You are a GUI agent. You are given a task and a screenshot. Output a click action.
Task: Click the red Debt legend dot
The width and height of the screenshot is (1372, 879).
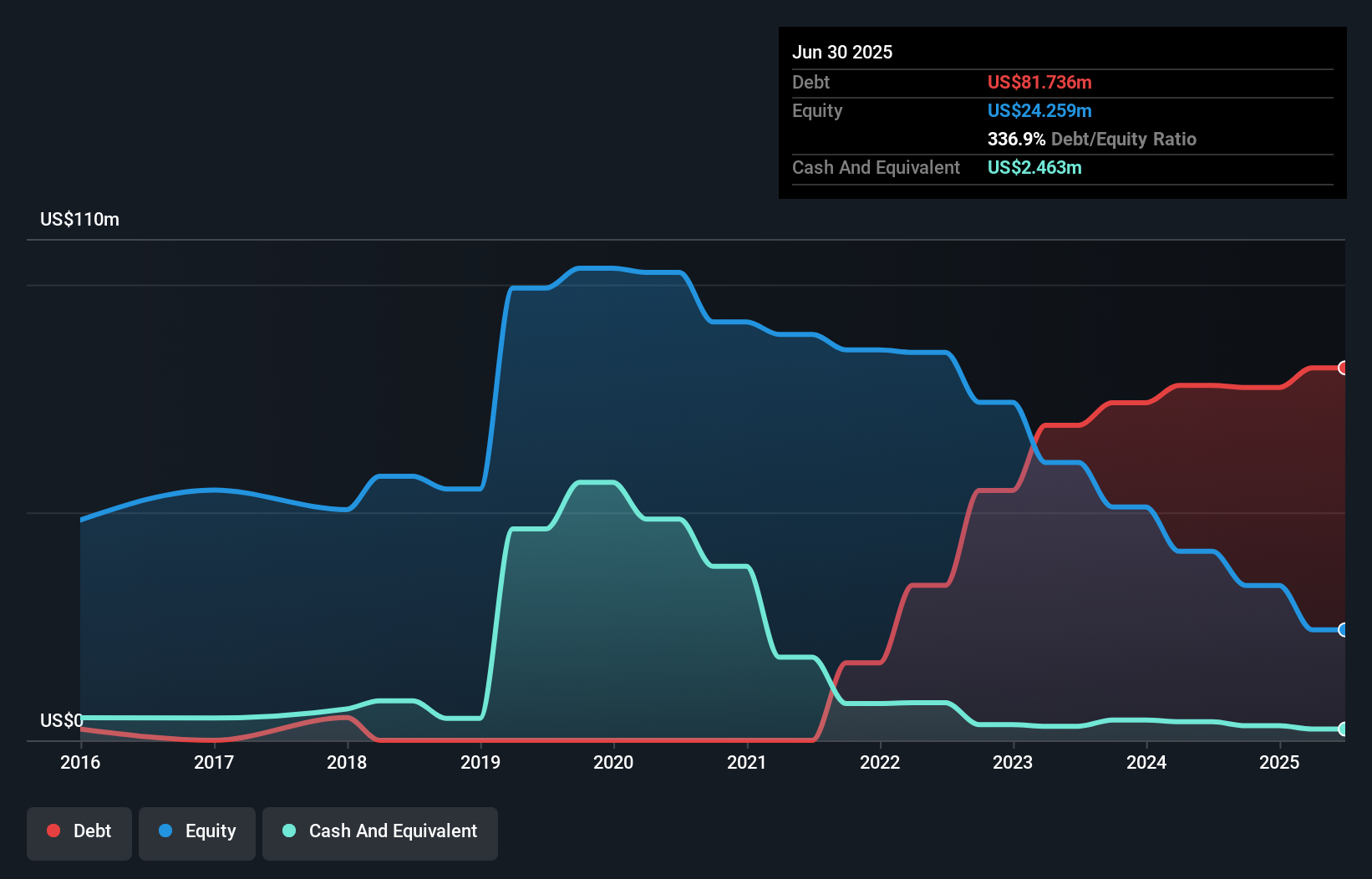[x=53, y=831]
